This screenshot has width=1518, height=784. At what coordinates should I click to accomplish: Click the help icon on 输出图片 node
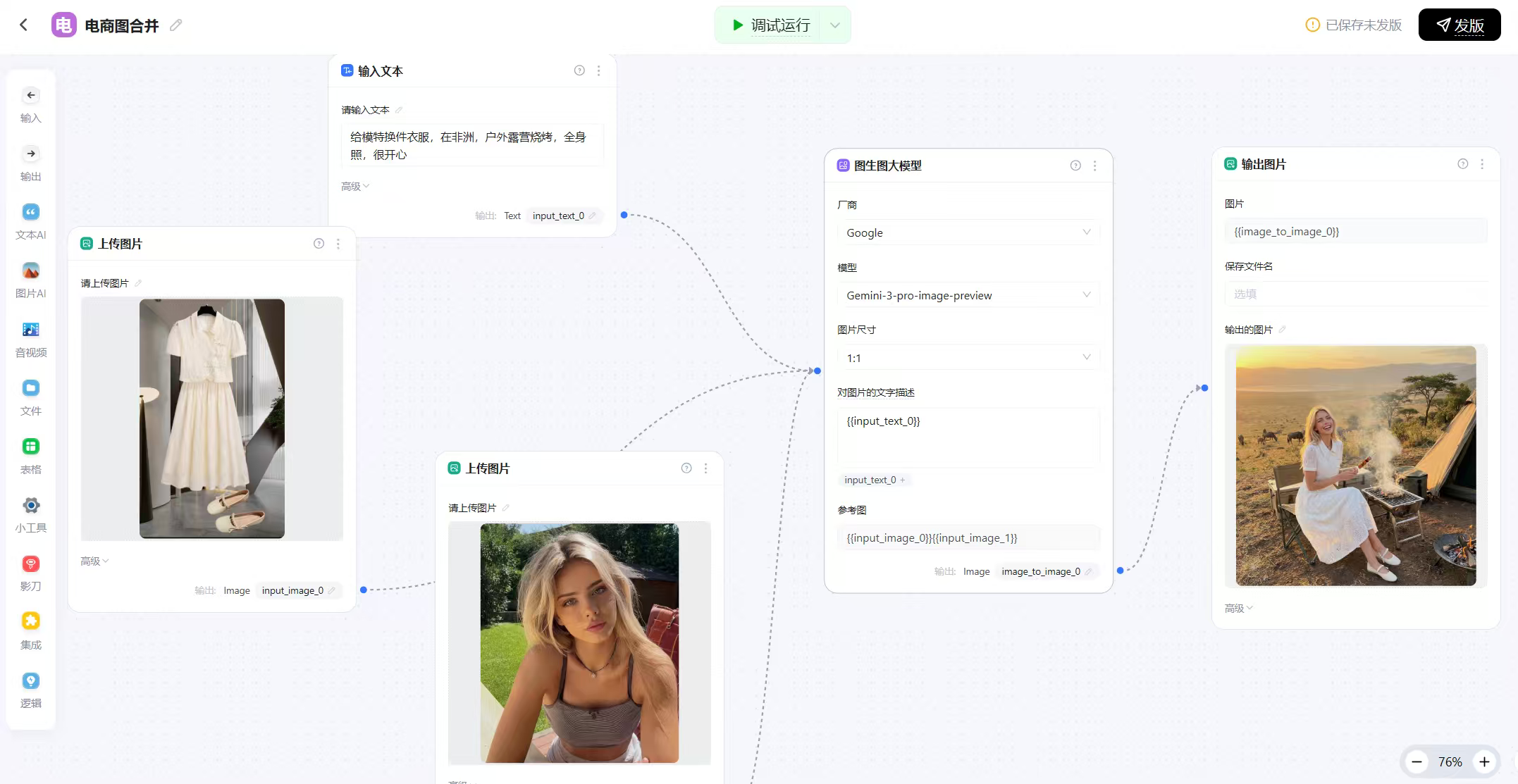pos(1463,164)
